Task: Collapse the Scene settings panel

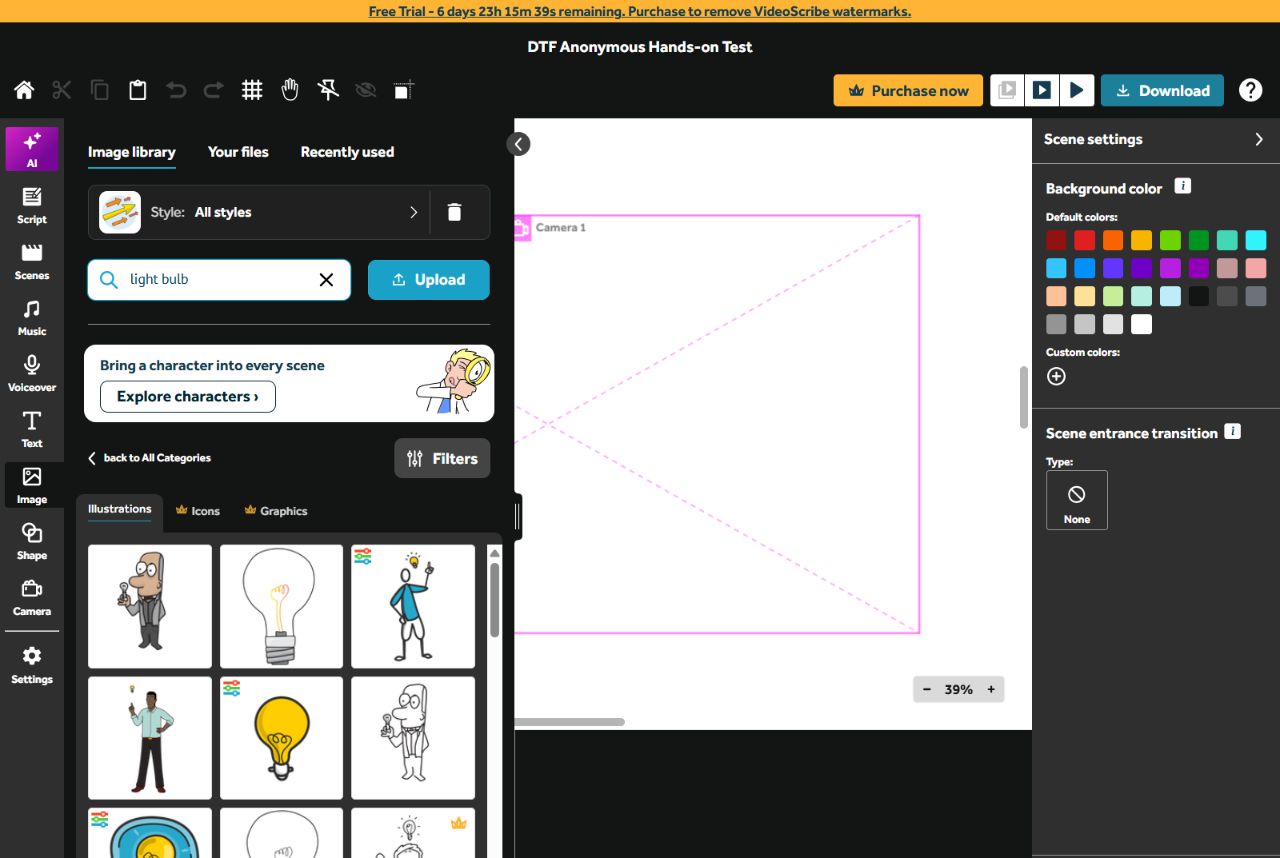Action: (1259, 139)
